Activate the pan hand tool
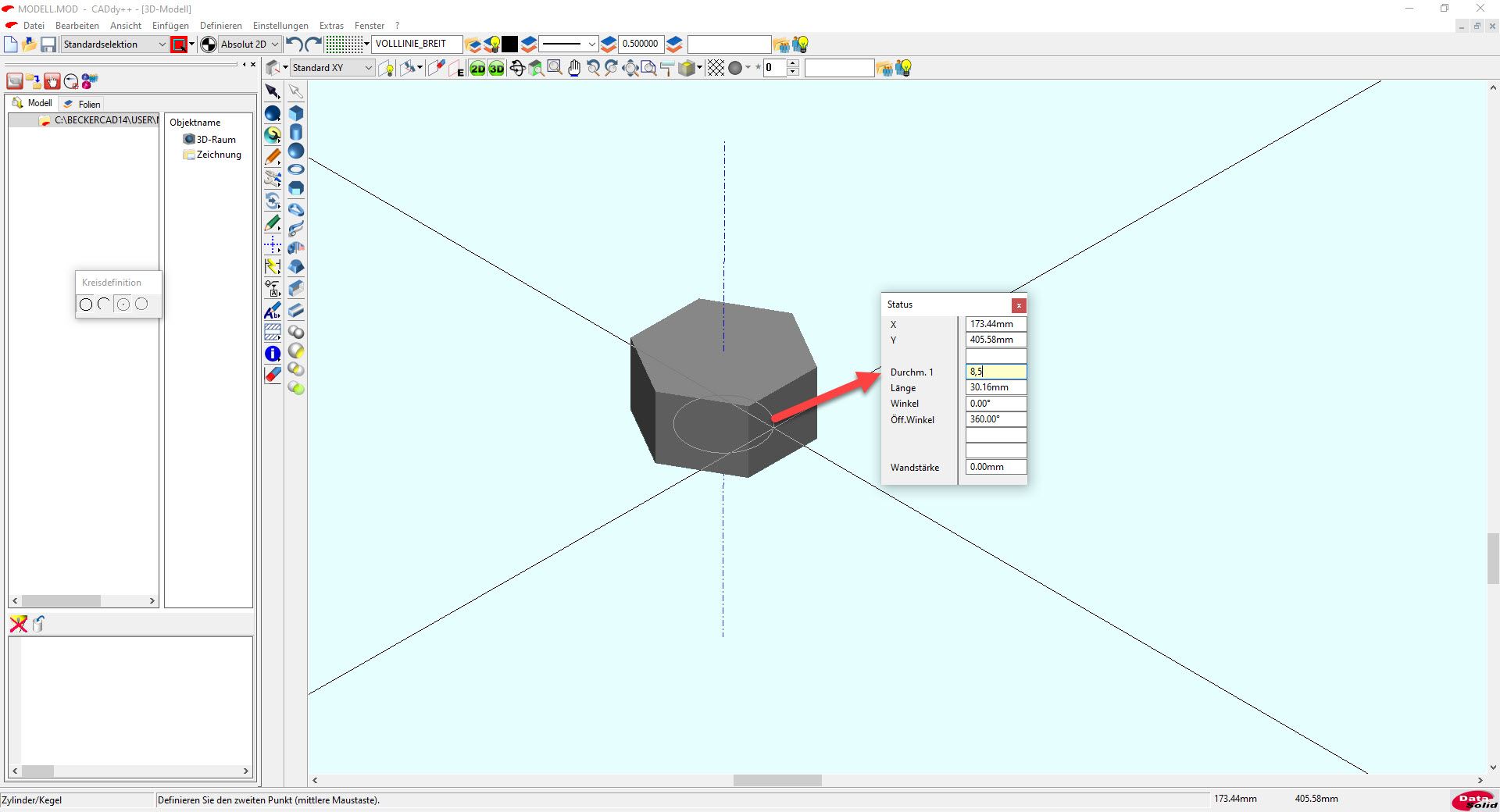This screenshot has width=1500, height=812. (x=574, y=69)
